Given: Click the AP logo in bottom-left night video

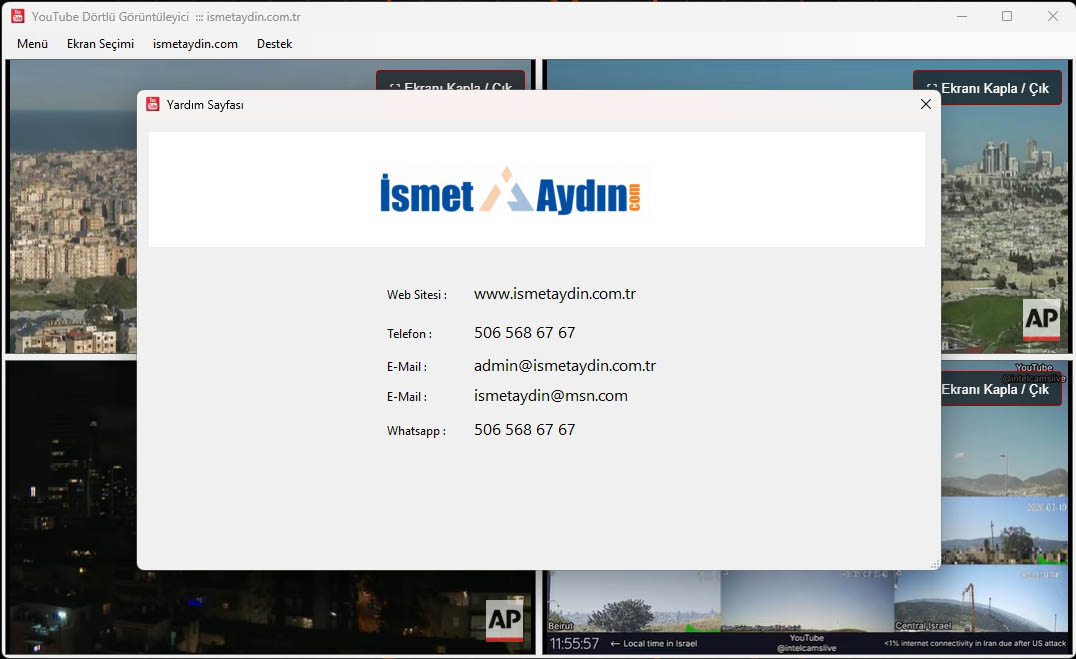Looking at the screenshot, I should [x=504, y=620].
